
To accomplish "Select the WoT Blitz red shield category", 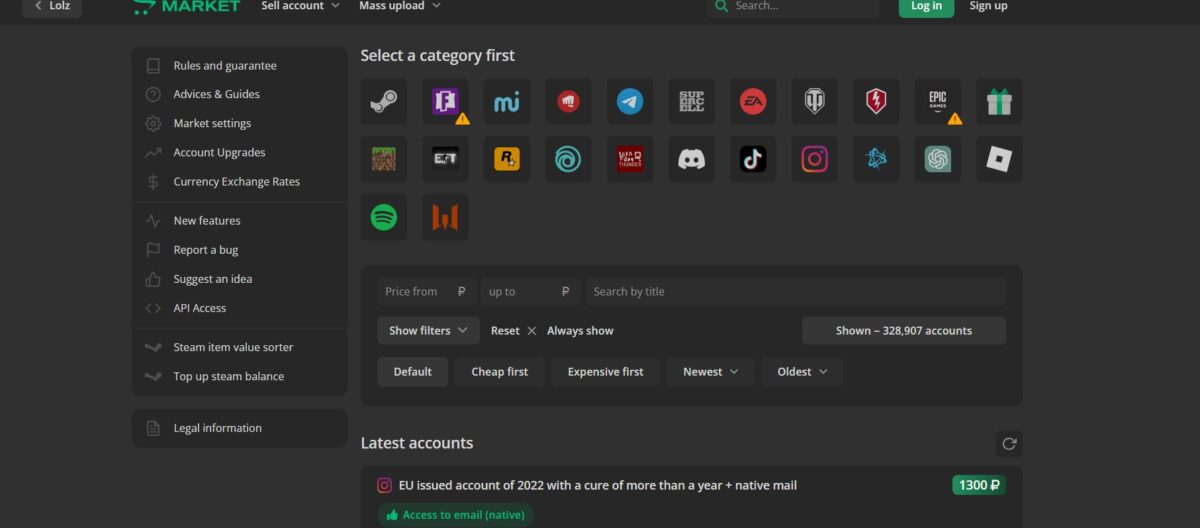I will tap(876, 102).
